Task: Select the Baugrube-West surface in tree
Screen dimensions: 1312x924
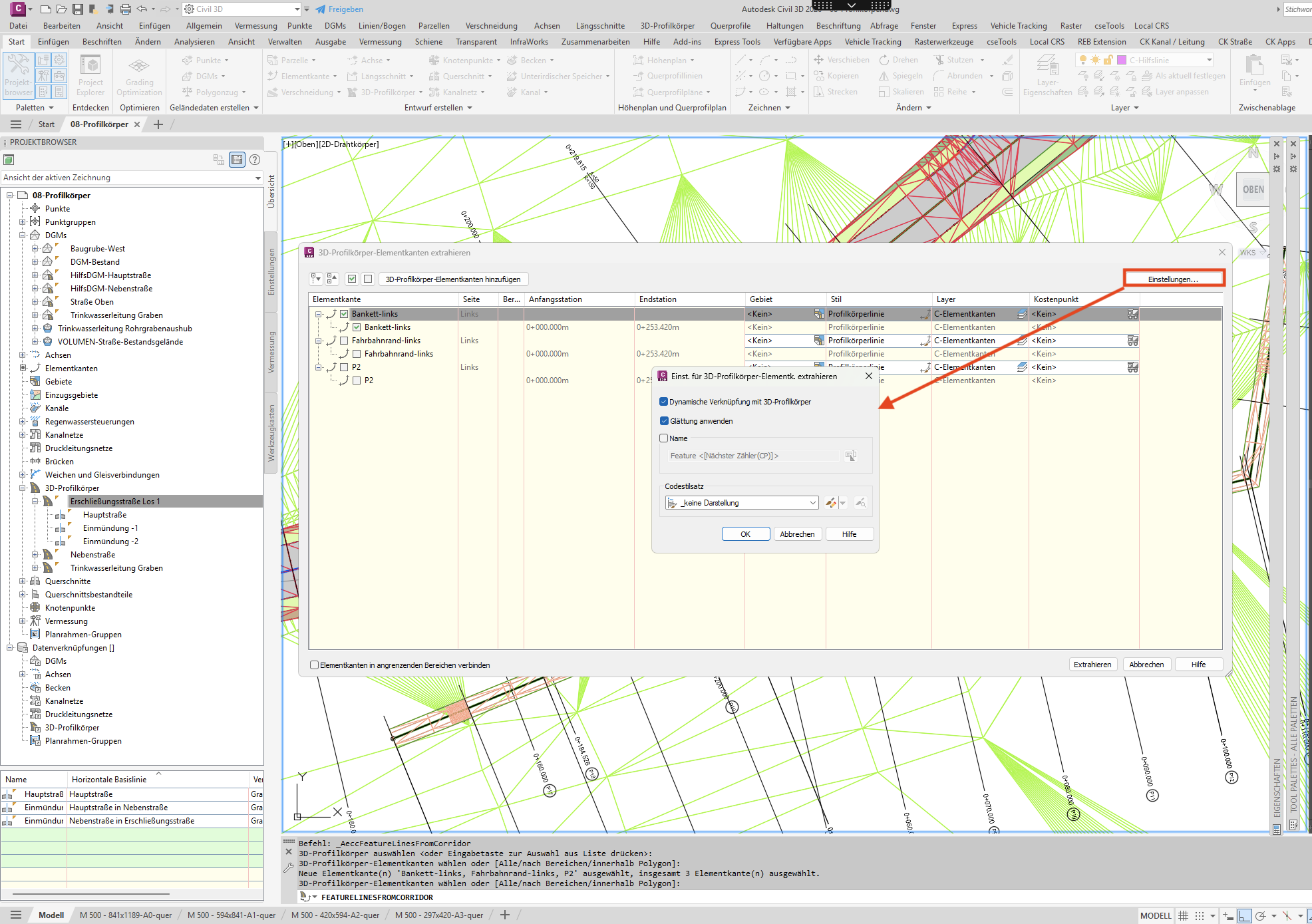Action: 98,249
